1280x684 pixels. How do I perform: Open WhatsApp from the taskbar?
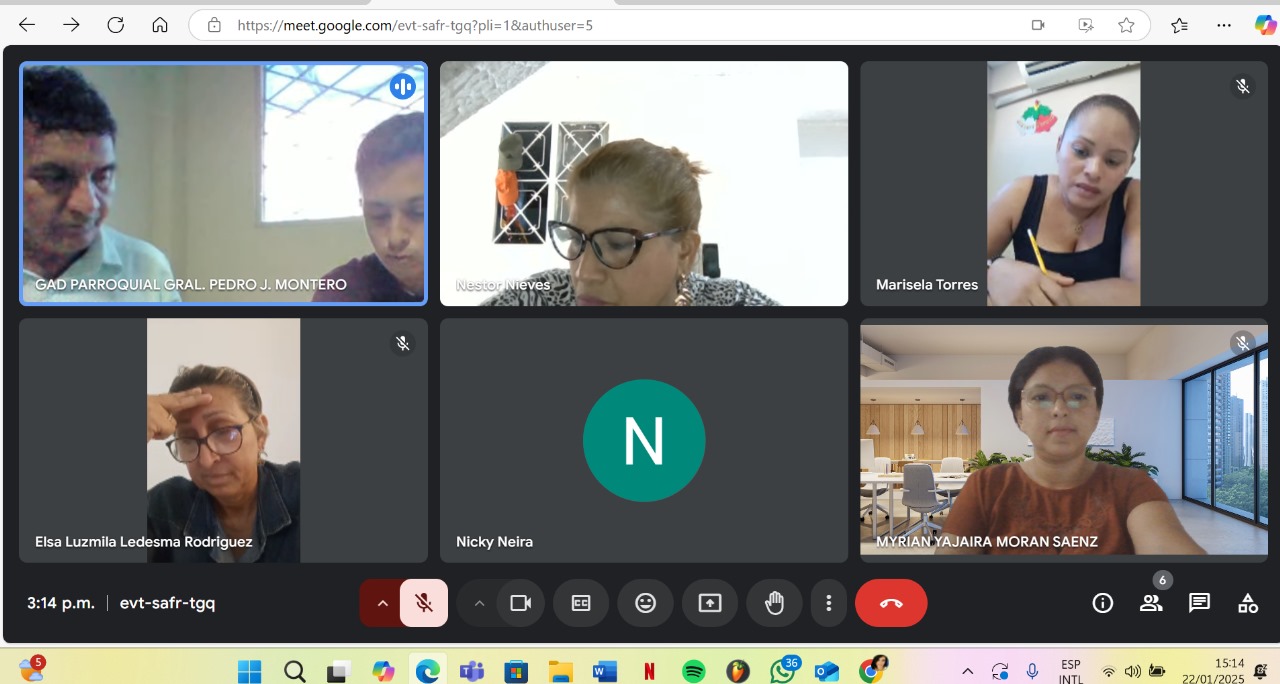coord(782,671)
